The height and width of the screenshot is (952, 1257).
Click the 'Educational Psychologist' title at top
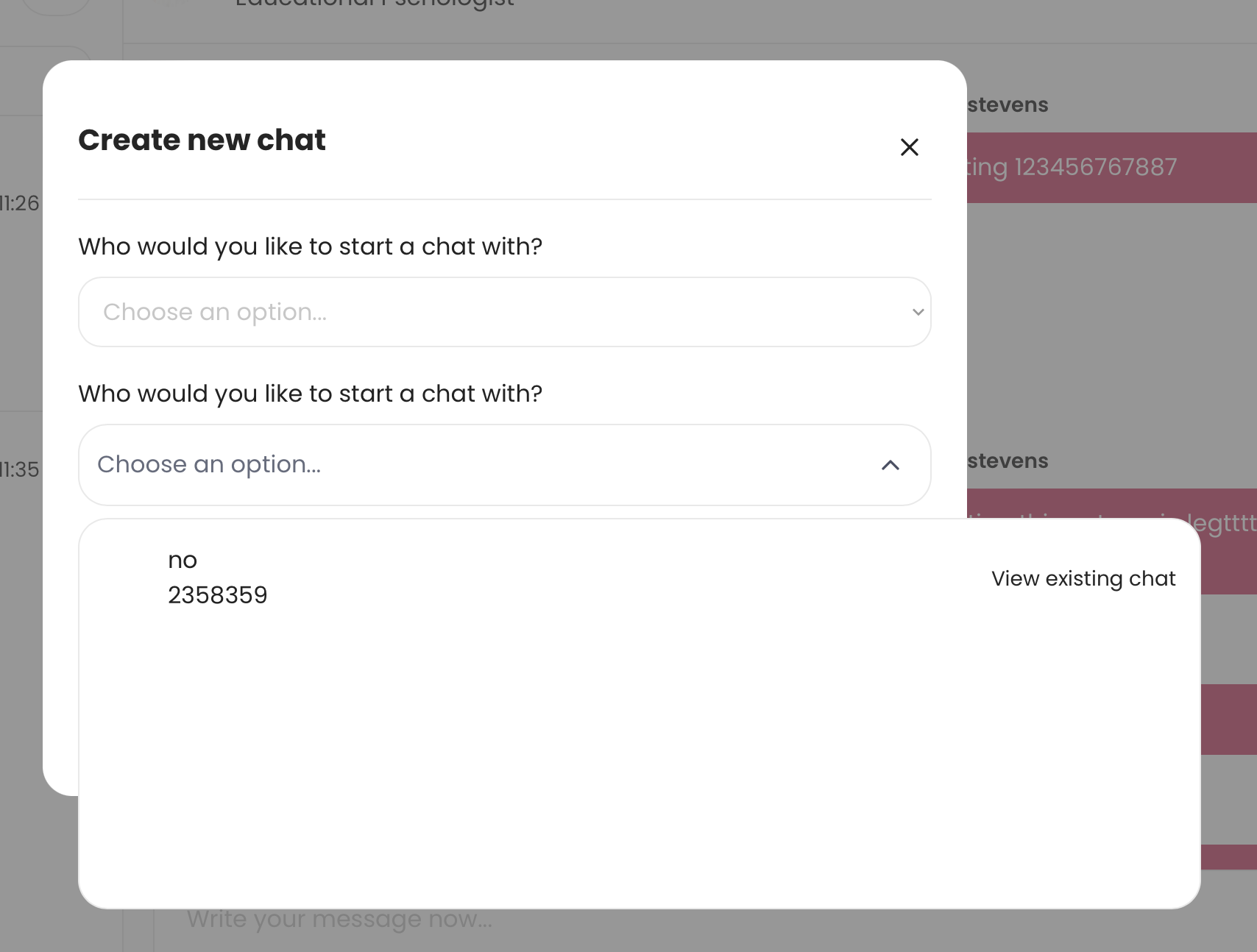point(375,4)
